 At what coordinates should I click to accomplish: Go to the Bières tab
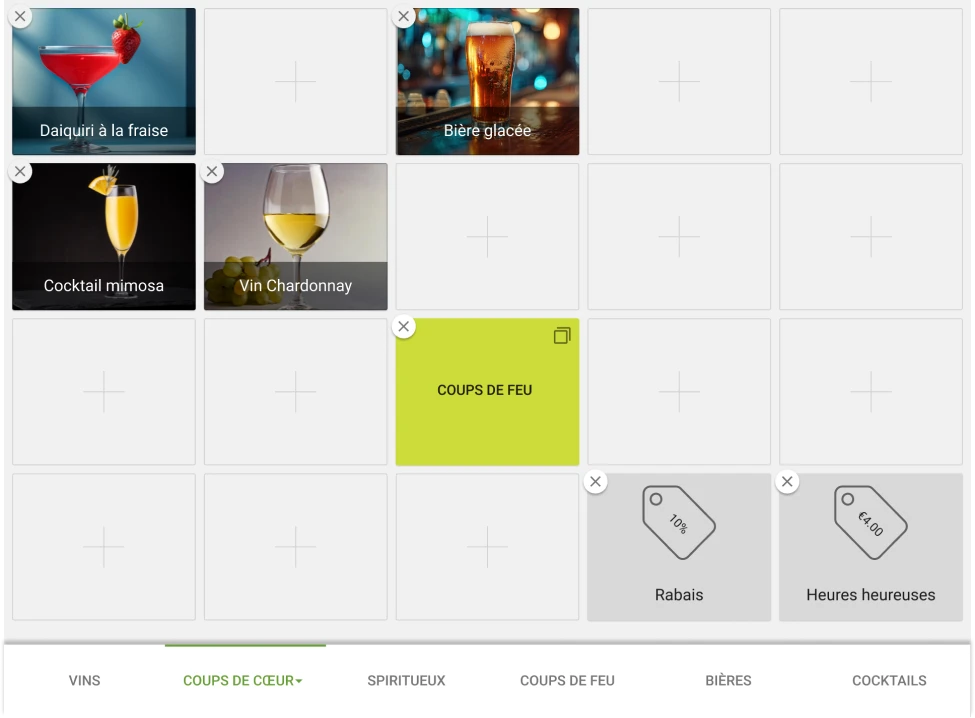[728, 681]
